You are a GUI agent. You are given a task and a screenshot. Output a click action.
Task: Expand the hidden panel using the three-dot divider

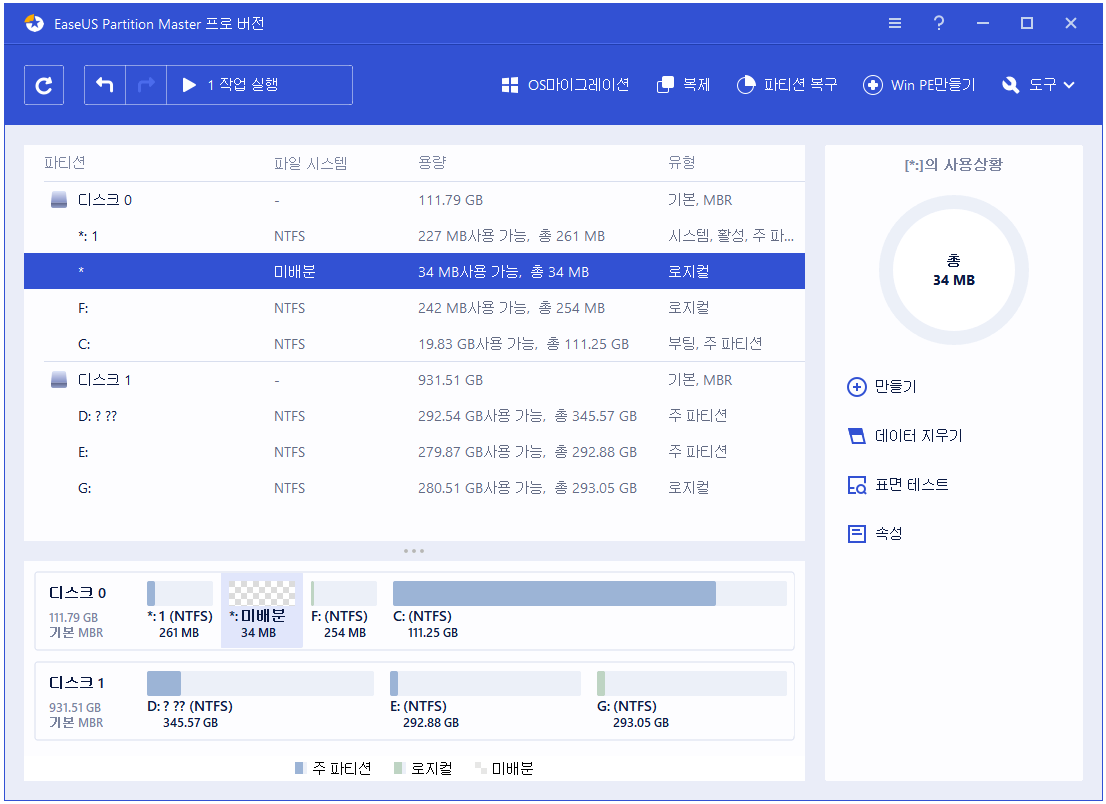(x=414, y=550)
